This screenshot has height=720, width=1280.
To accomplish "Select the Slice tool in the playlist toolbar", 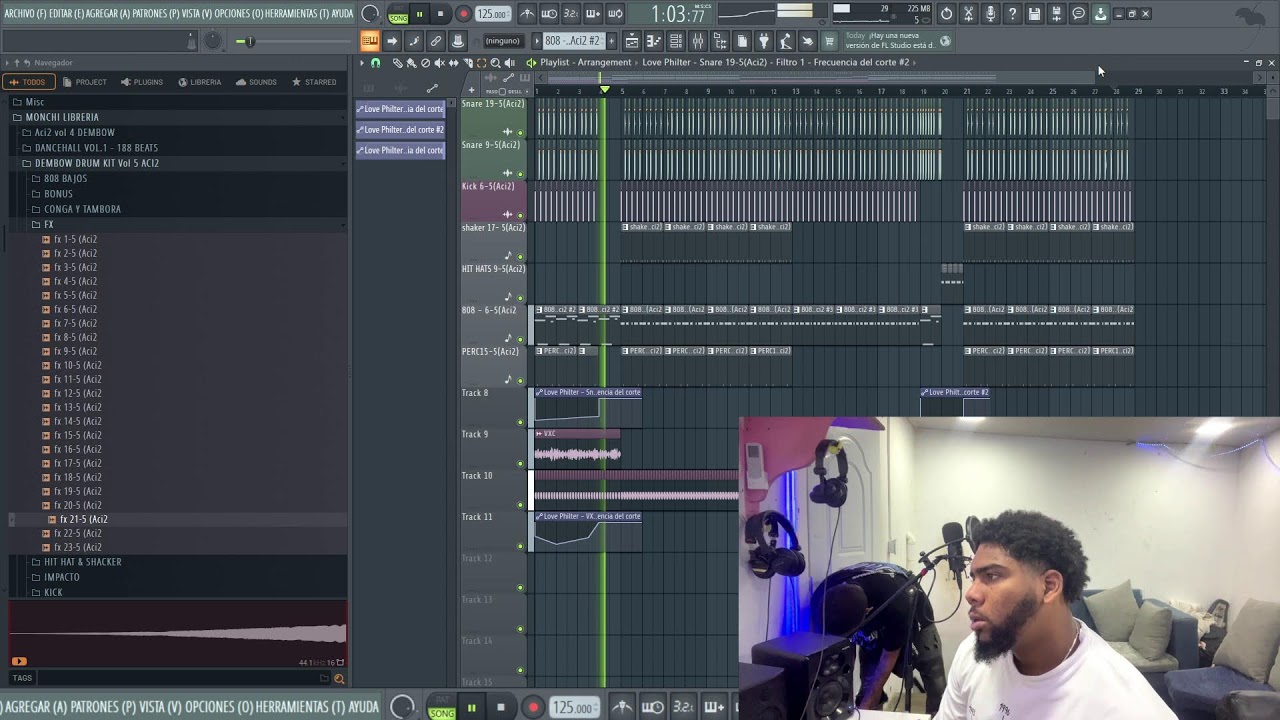I will [467, 63].
